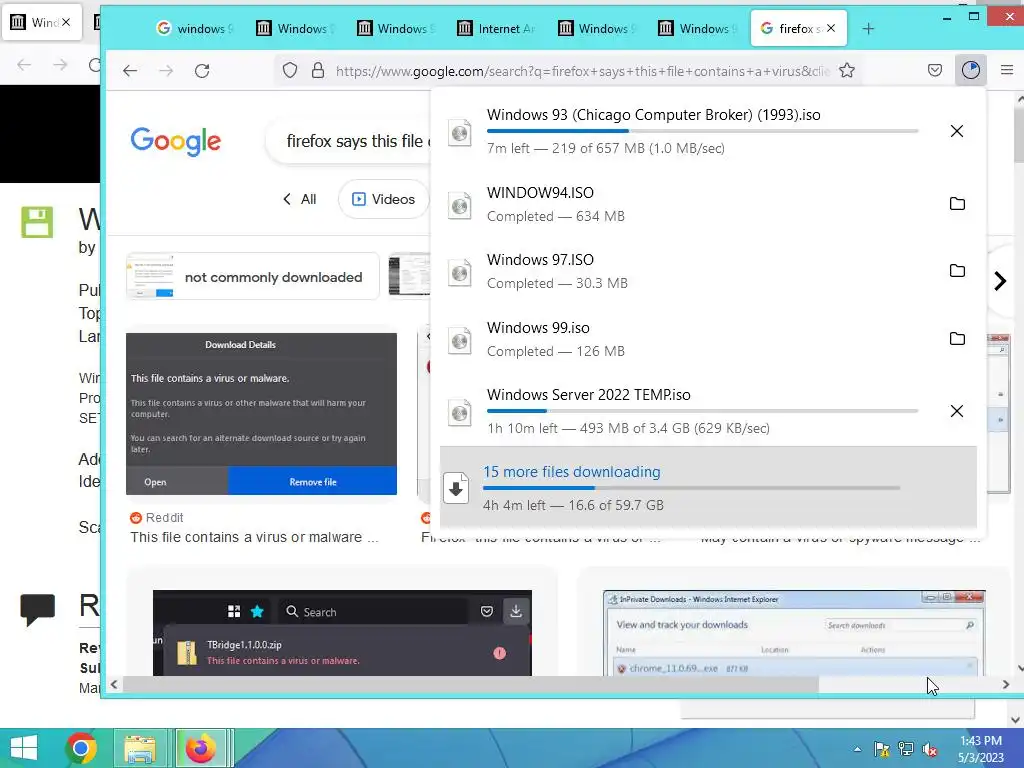Show Windows 97.ISO in its folder

click(957, 271)
